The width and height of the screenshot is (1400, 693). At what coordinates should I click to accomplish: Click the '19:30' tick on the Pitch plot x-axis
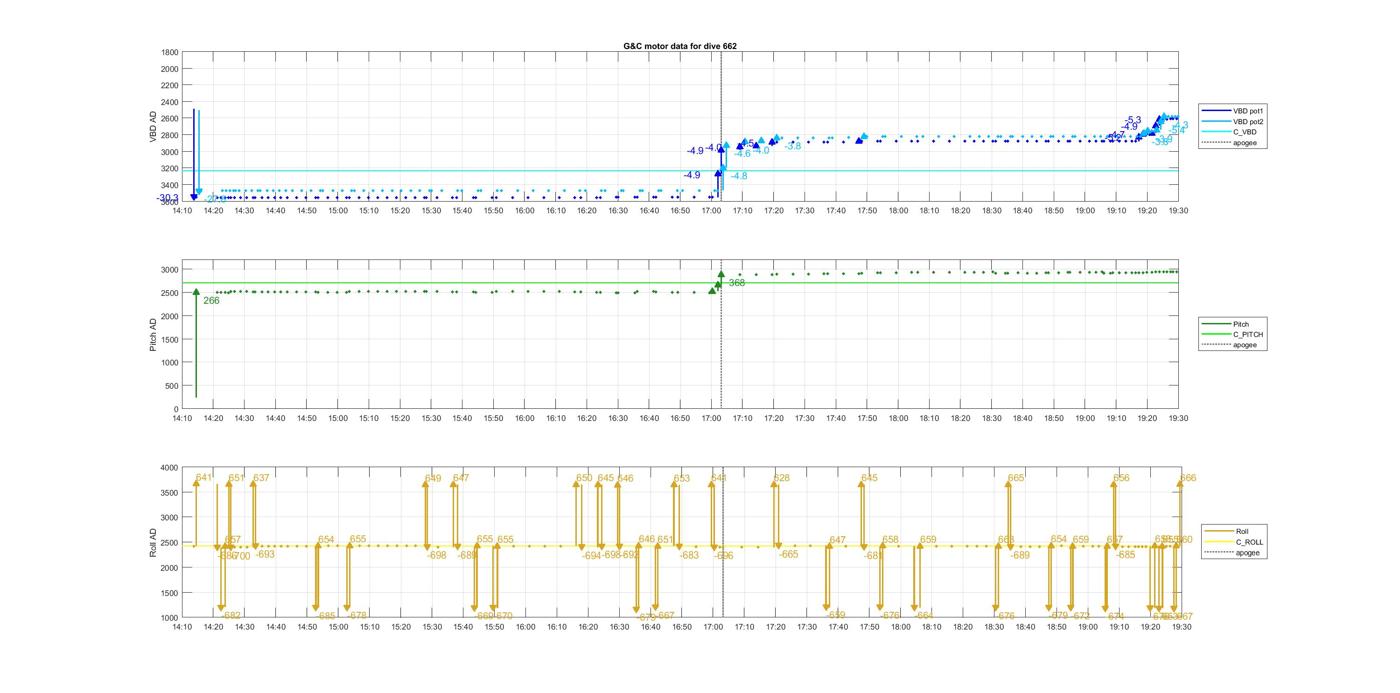1179,418
